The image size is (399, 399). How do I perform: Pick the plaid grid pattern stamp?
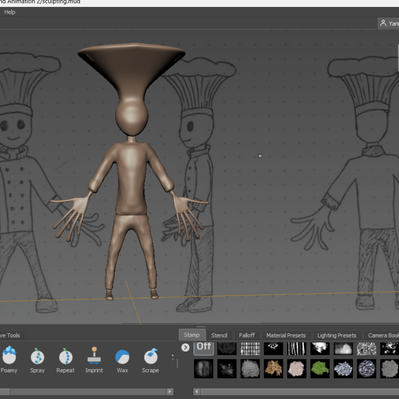250,348
